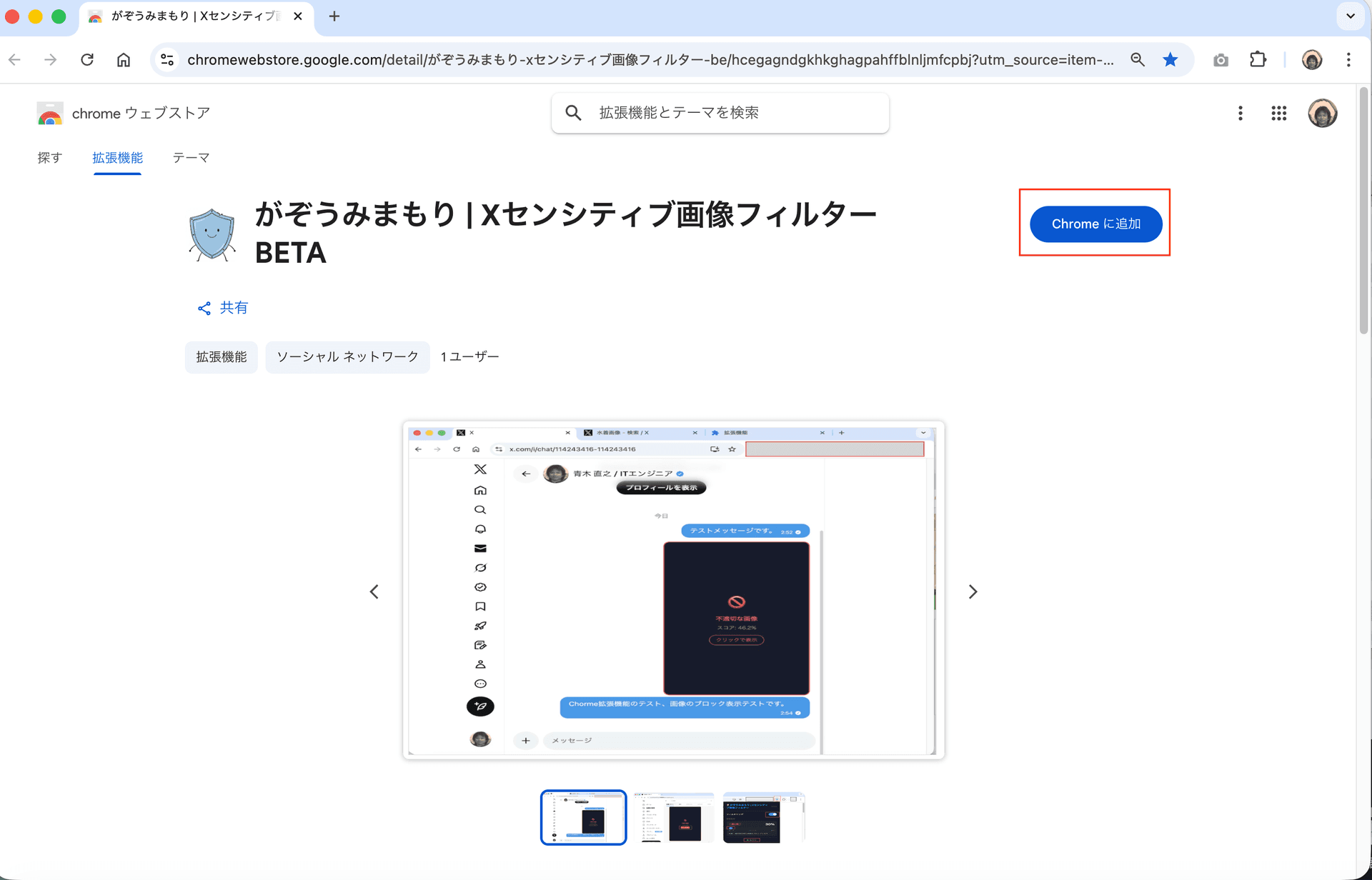Expand the tab search dropdown

click(x=1350, y=16)
